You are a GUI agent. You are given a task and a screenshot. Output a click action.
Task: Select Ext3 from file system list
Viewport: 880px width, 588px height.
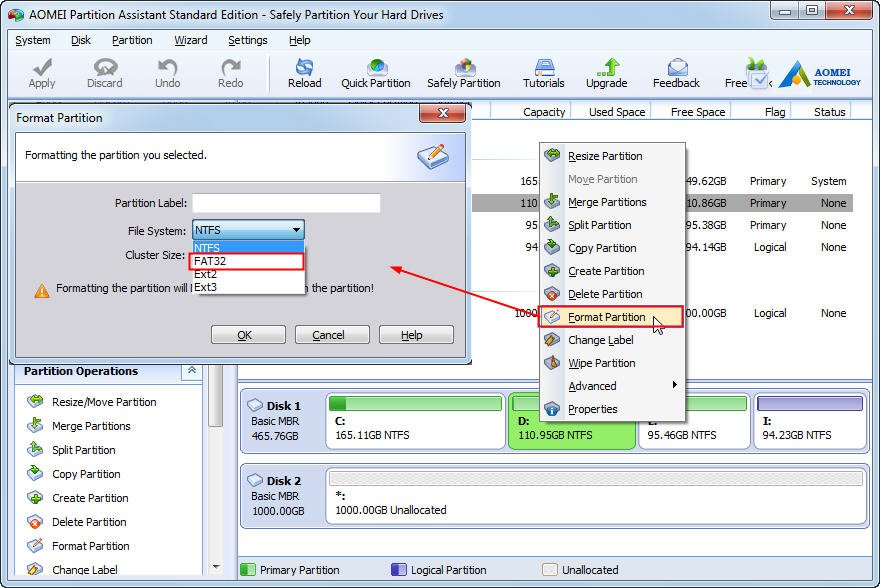click(x=248, y=287)
